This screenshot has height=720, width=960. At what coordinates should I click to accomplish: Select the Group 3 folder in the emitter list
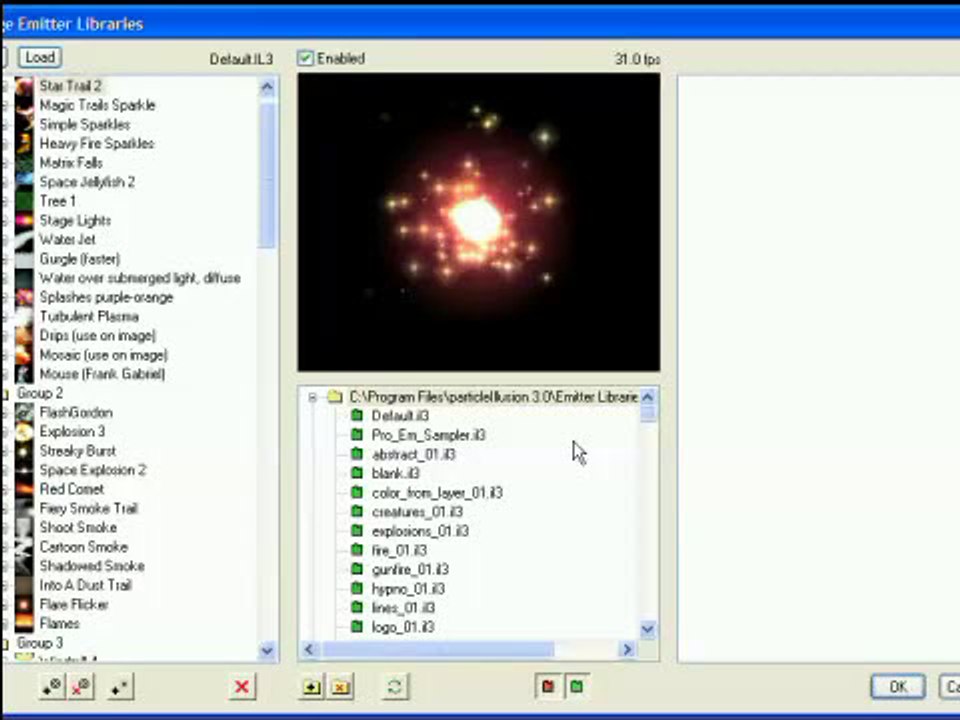[x=39, y=643]
